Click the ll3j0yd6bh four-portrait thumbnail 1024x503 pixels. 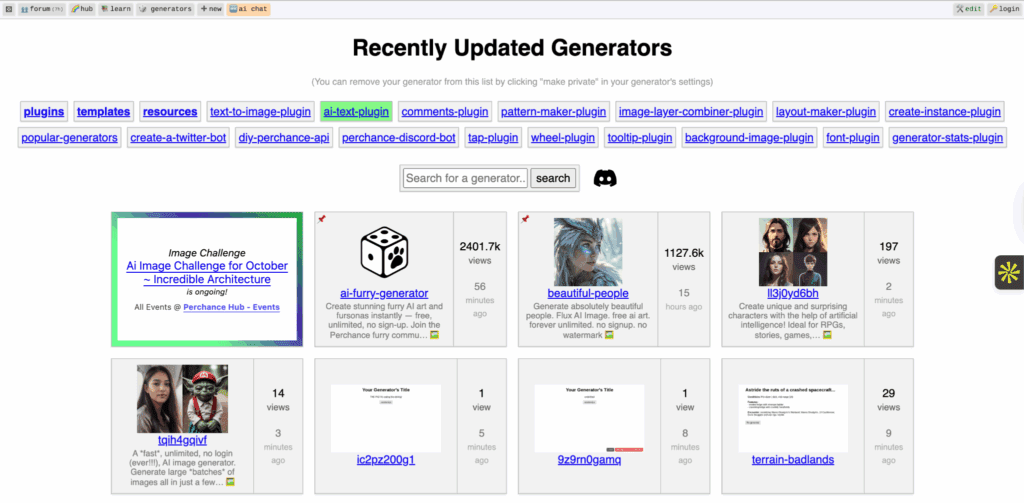pyautogui.click(x=792, y=251)
